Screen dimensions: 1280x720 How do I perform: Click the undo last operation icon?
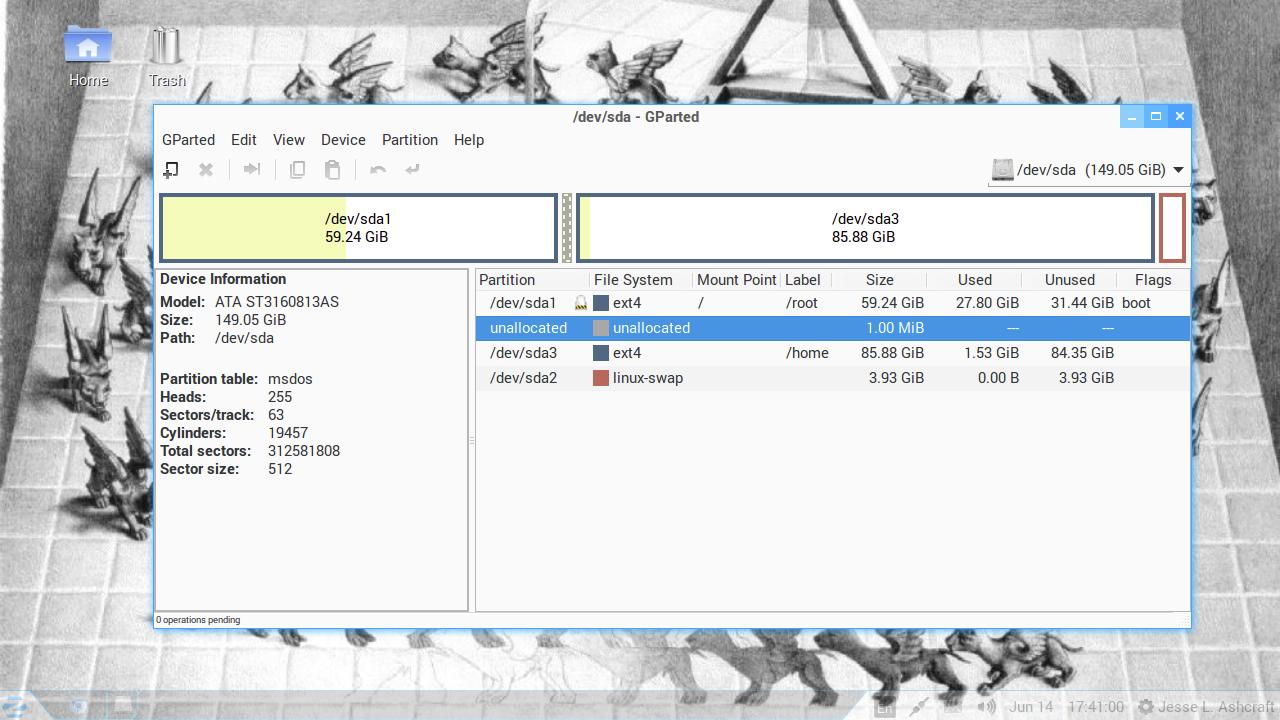click(x=378, y=170)
